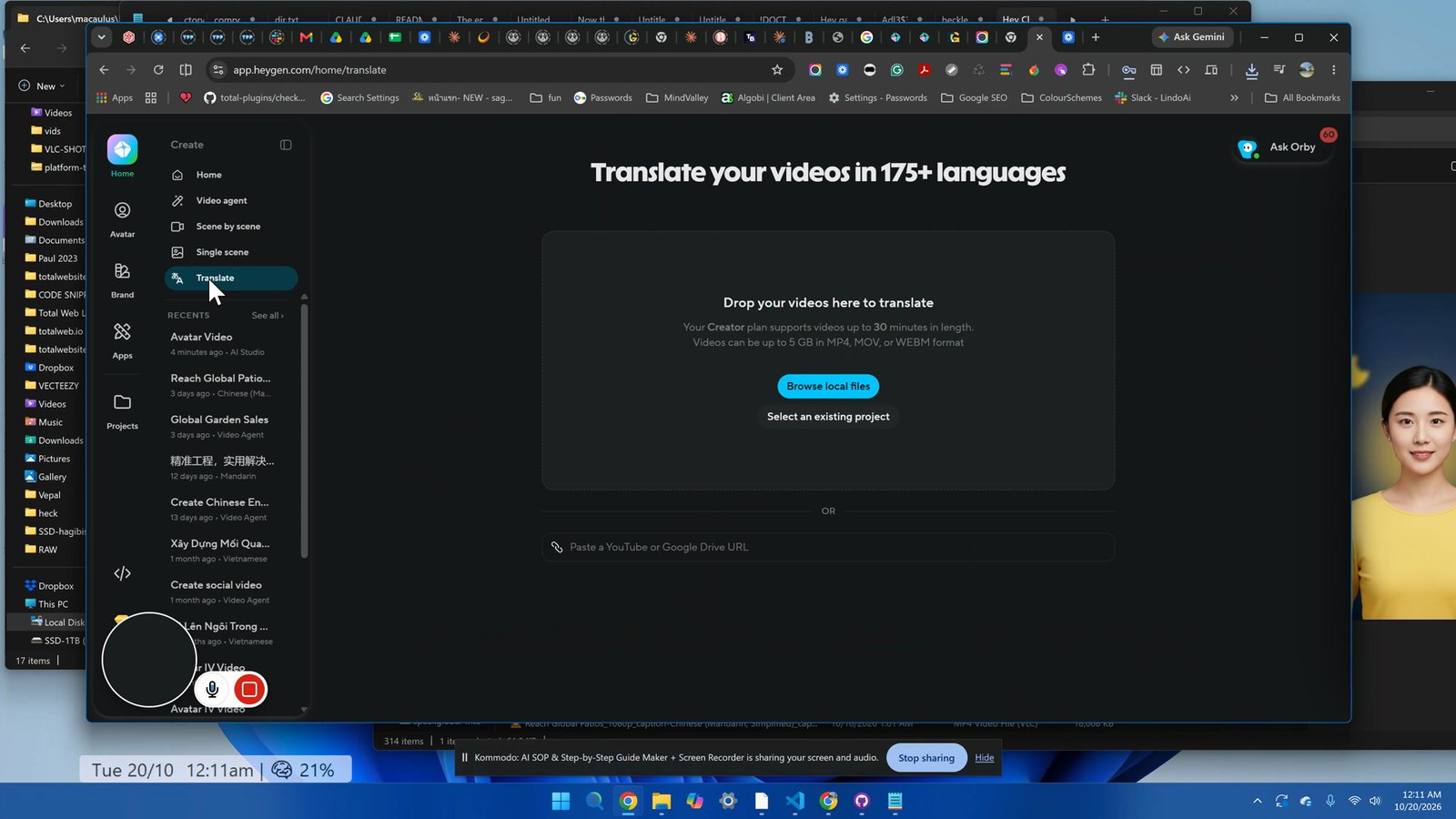
Task: Click the Hide link in sharing bar
Action: (985, 758)
